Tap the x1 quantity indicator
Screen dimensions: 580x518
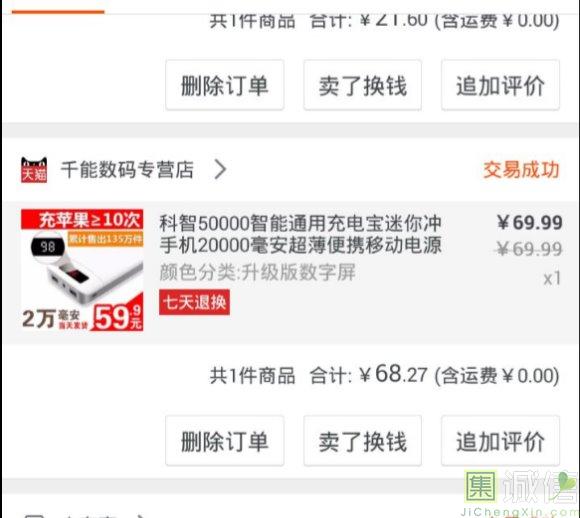(552, 279)
